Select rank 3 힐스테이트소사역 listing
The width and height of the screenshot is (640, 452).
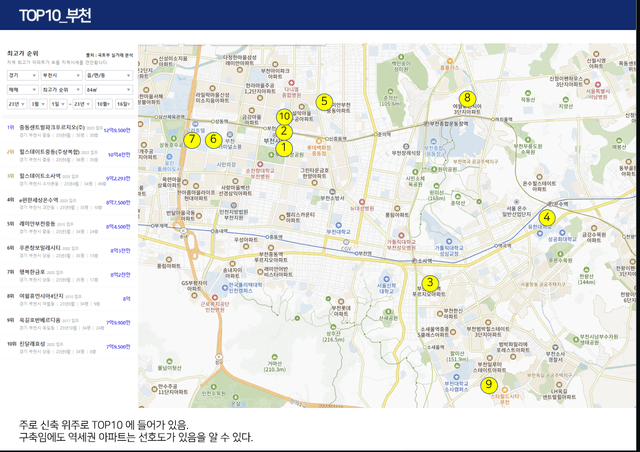(x=69, y=179)
